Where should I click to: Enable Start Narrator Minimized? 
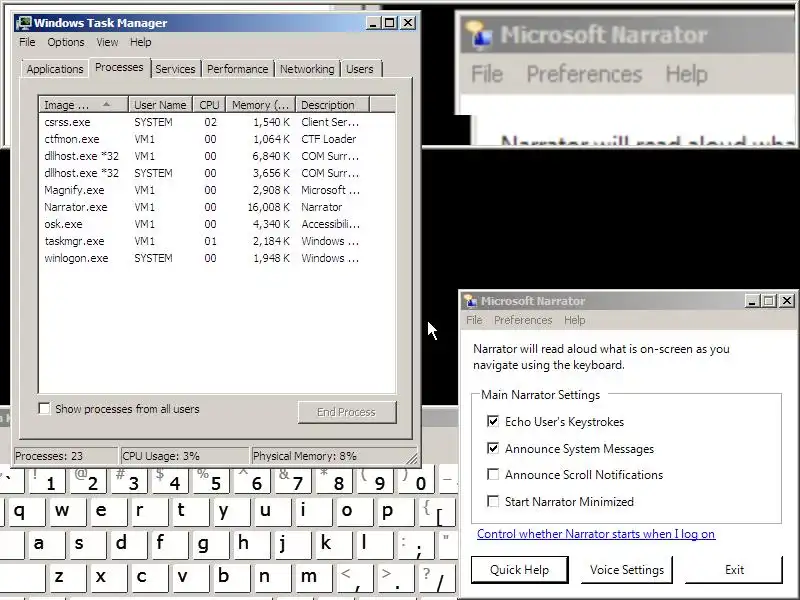tap(493, 502)
